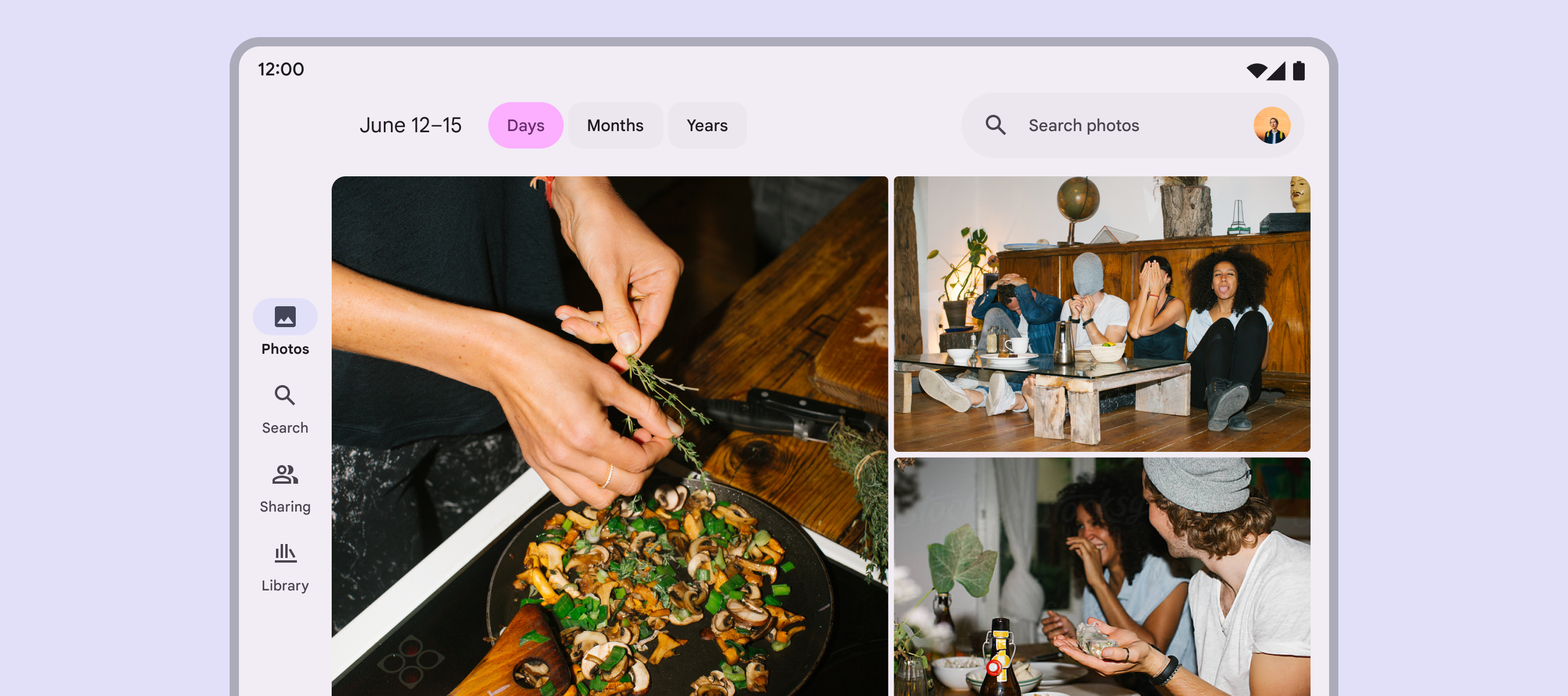Open the friends sitting on floor photo
The image size is (1568, 696).
coord(1101,314)
